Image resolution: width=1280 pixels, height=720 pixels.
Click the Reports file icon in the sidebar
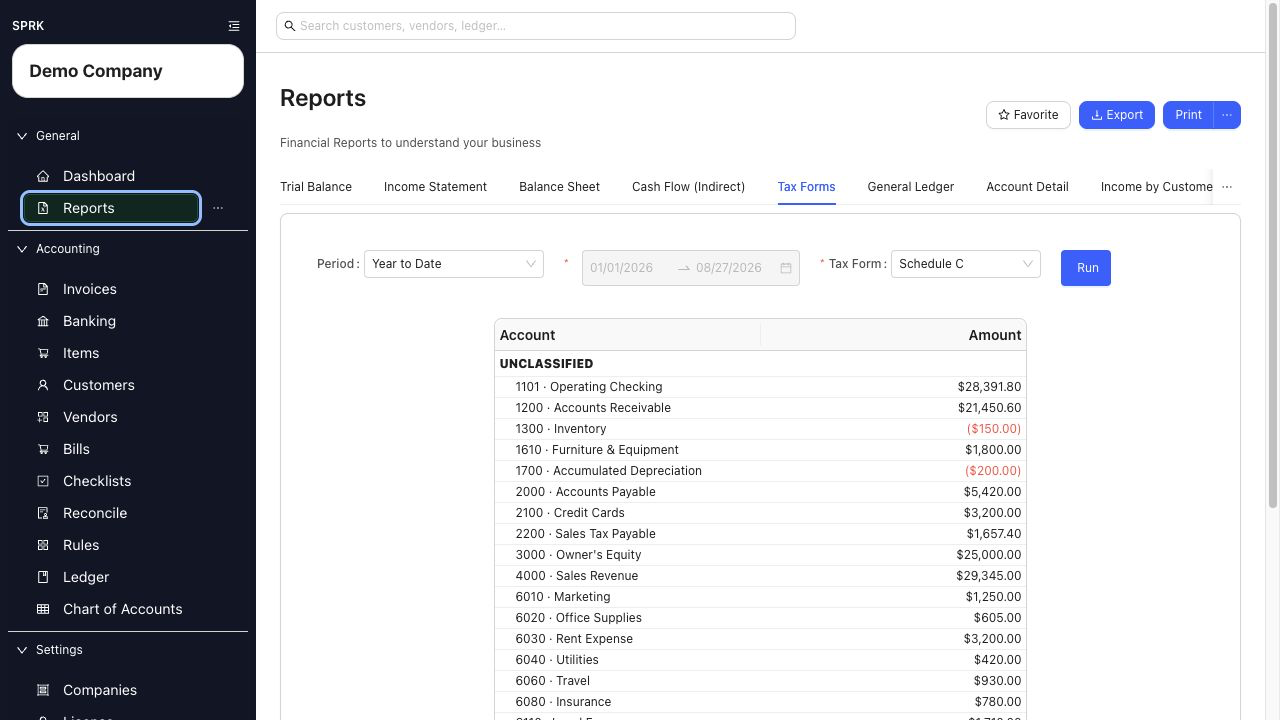[43, 208]
